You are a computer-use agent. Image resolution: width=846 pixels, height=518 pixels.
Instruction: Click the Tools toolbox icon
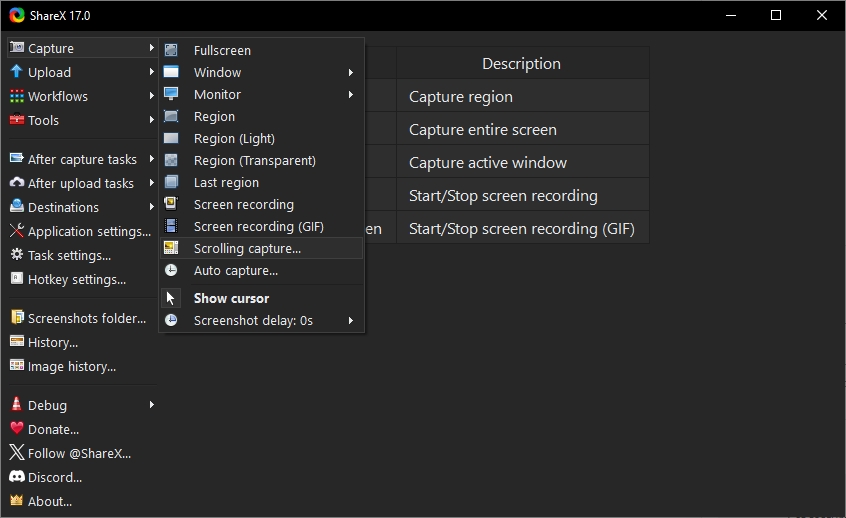click(17, 120)
